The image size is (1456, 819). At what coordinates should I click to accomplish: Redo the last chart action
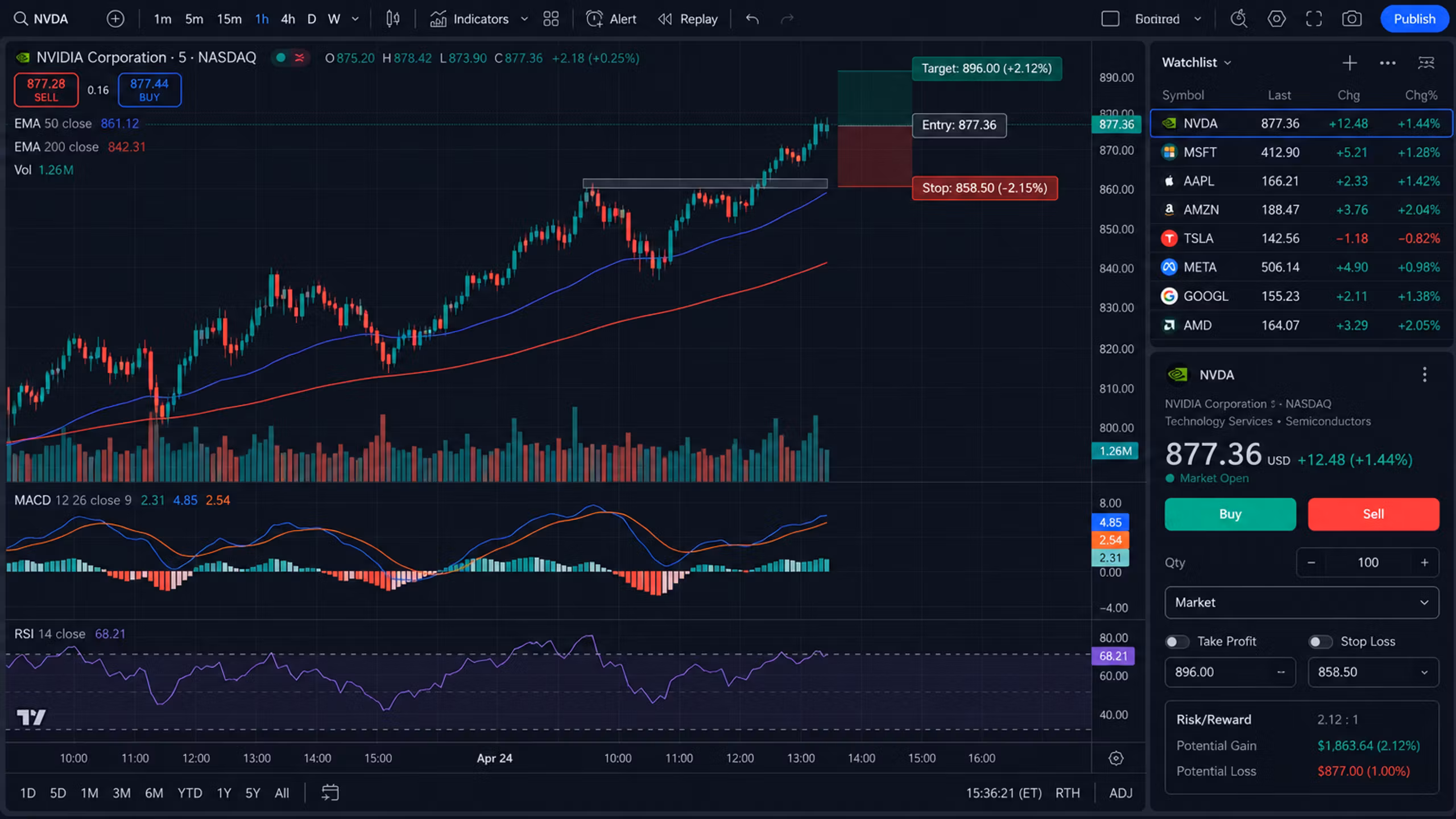point(787,19)
